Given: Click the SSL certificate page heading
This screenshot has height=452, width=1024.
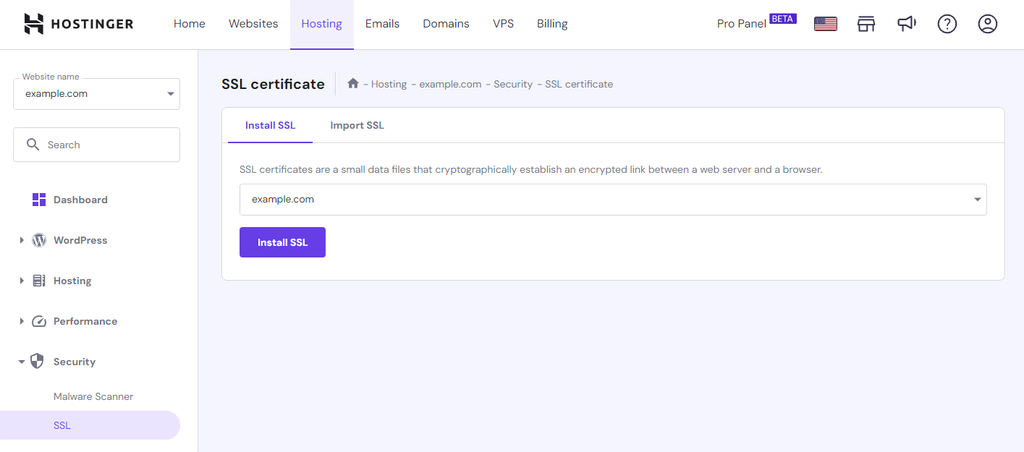Looking at the screenshot, I should [273, 84].
